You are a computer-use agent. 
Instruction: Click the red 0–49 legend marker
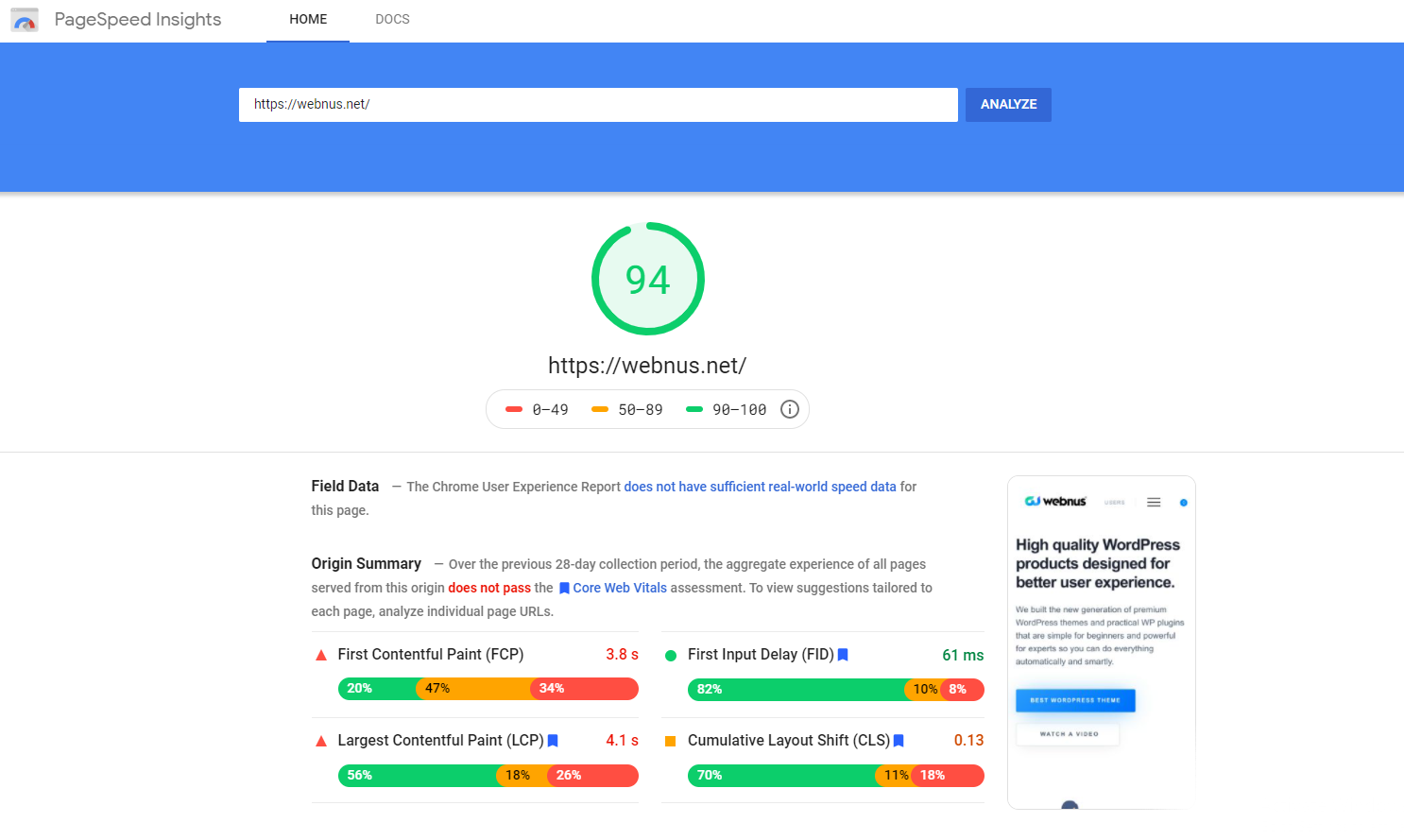514,409
